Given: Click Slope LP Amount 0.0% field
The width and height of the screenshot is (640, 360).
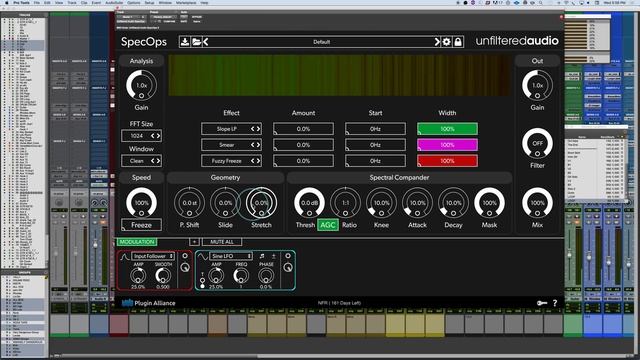Looking at the screenshot, I should point(303,129).
